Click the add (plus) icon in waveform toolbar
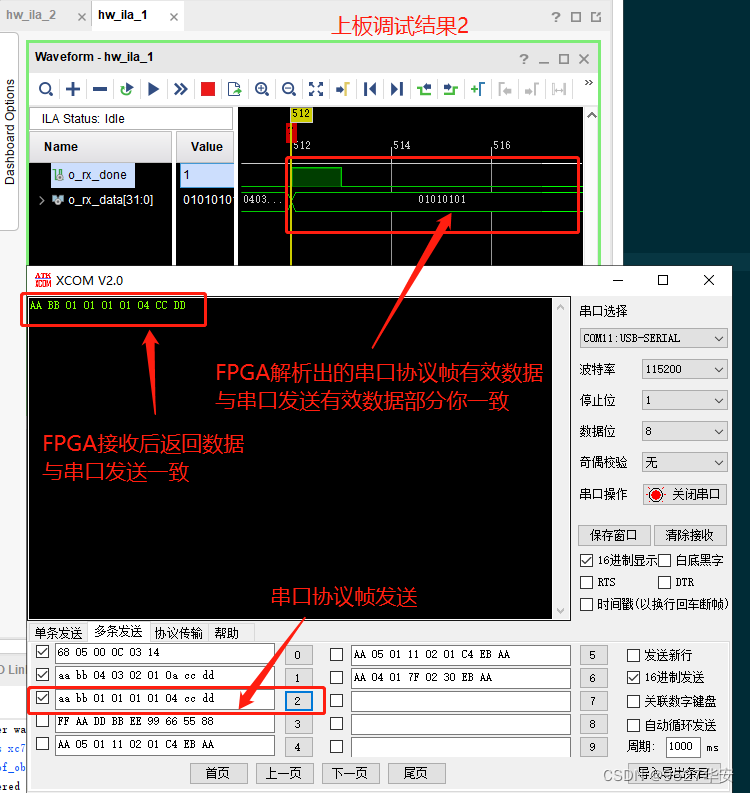 (73, 90)
